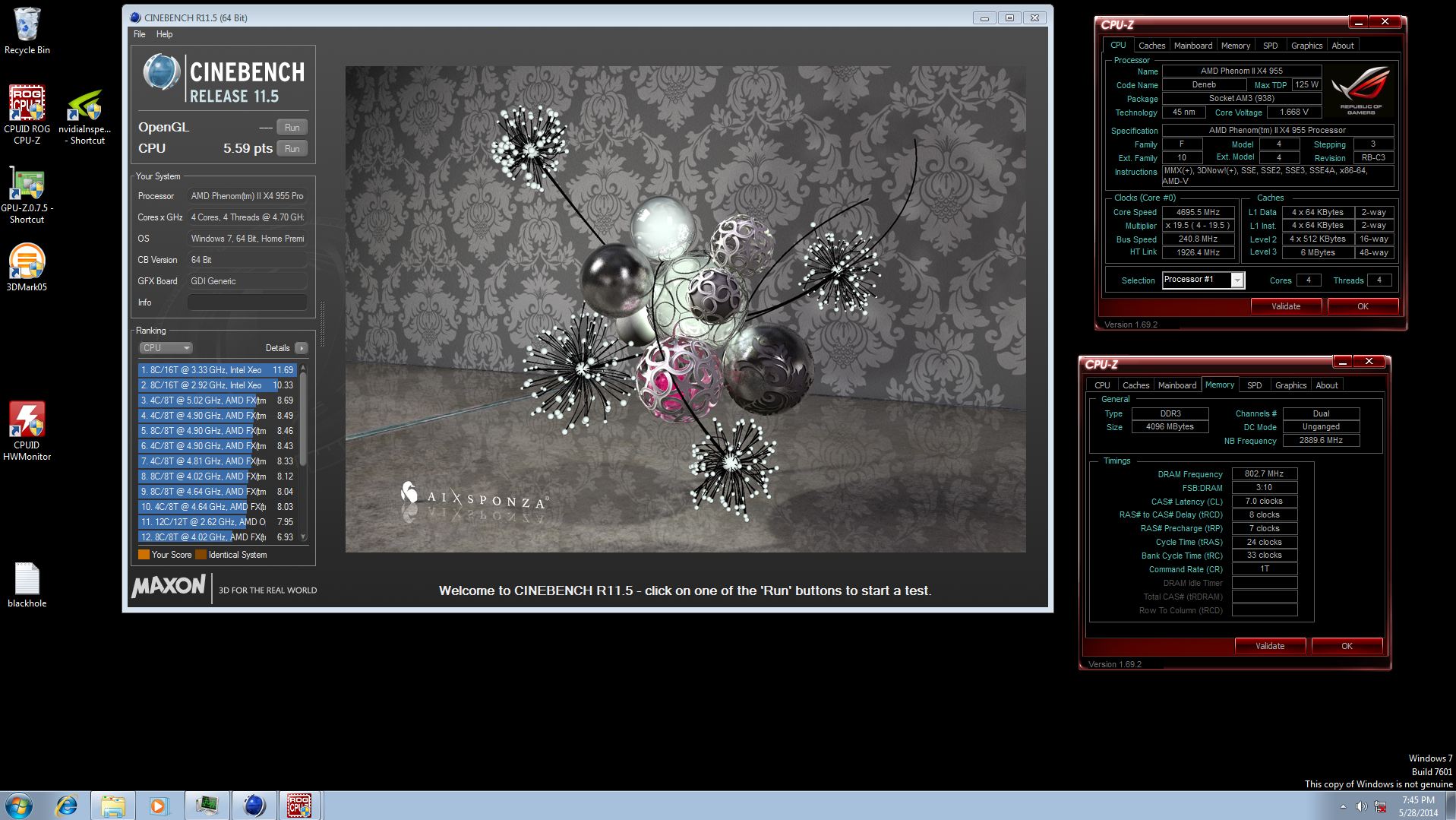Open Windows Media Player taskbar icon
The height and width of the screenshot is (820, 1456).
[x=158, y=806]
